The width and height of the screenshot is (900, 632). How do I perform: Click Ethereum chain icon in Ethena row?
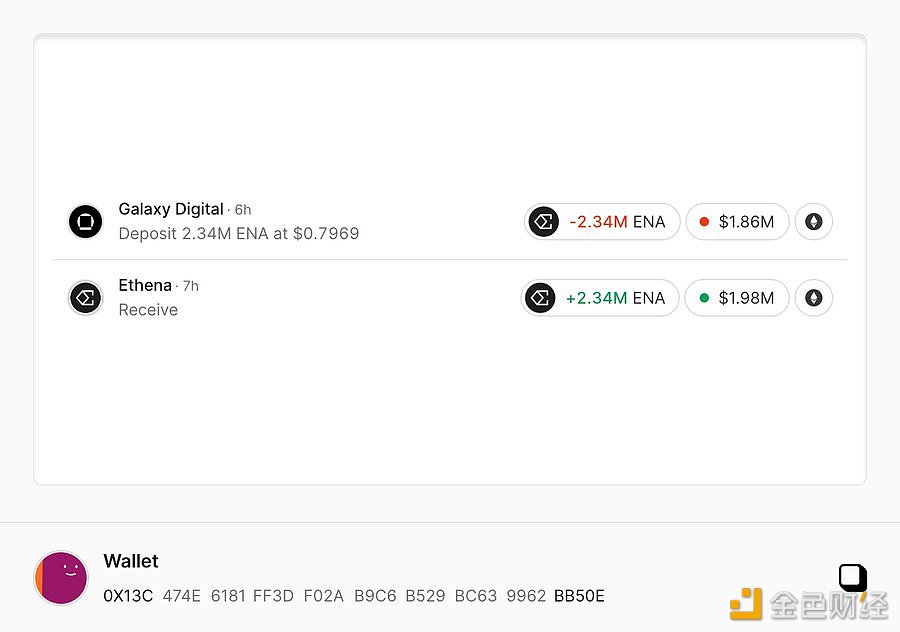(814, 298)
